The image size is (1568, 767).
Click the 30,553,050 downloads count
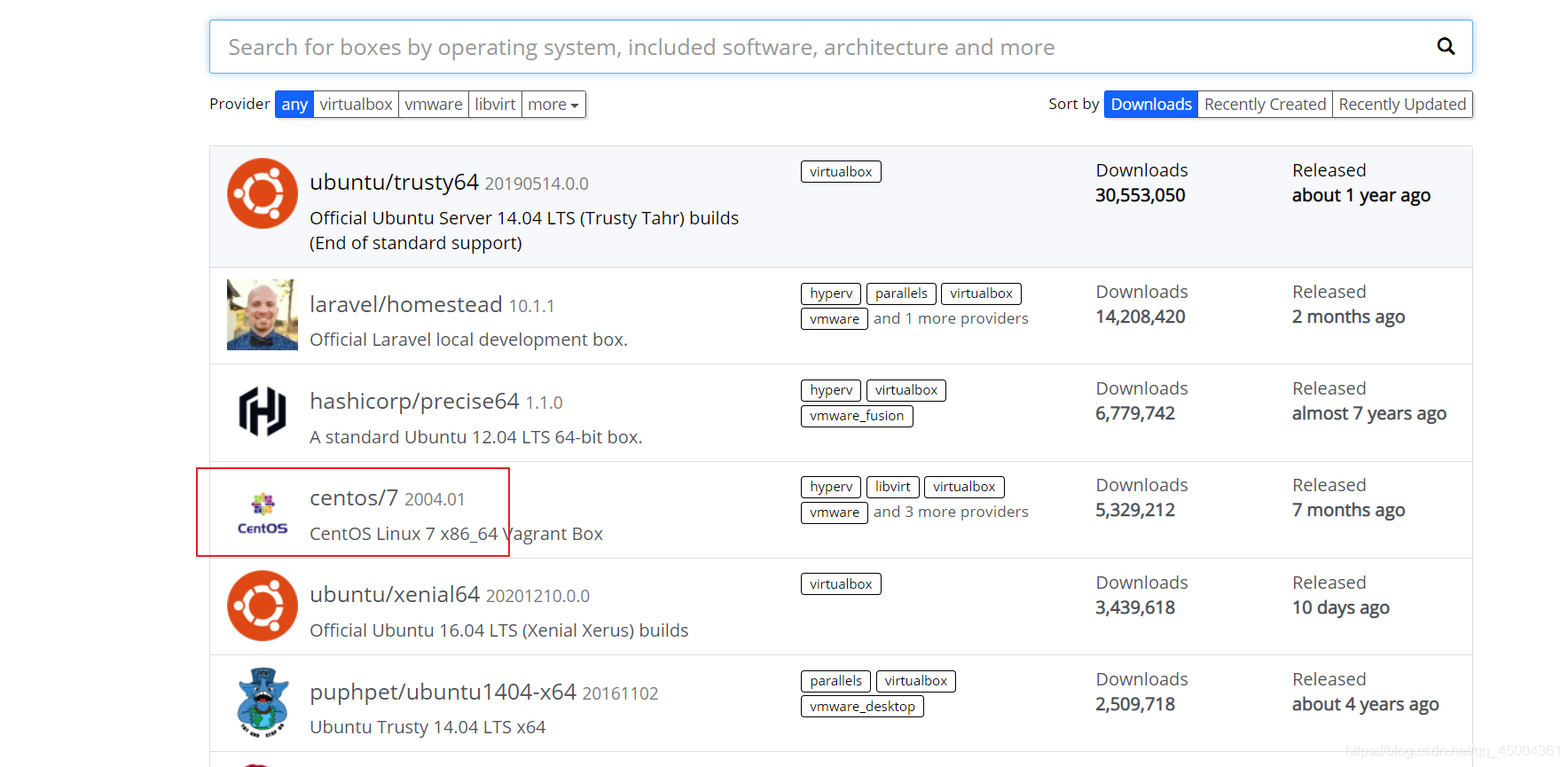point(1141,195)
